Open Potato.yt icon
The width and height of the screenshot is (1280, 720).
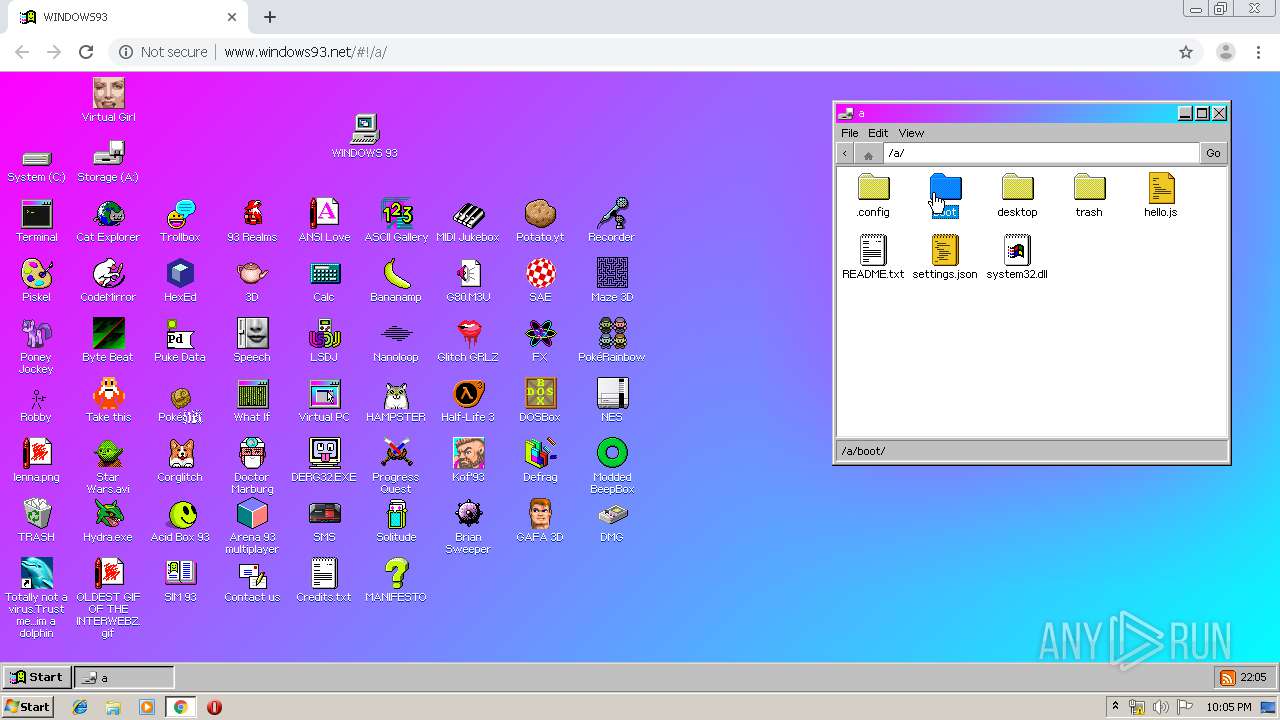pyautogui.click(x=540, y=221)
